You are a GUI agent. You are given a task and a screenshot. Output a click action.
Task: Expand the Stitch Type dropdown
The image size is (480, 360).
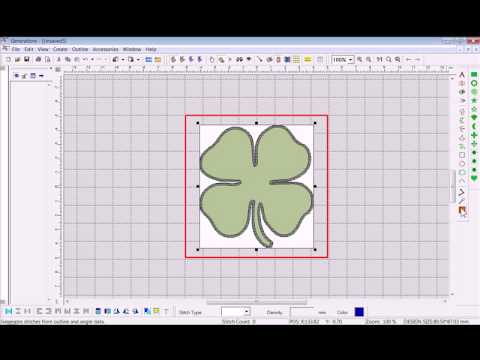tap(246, 312)
